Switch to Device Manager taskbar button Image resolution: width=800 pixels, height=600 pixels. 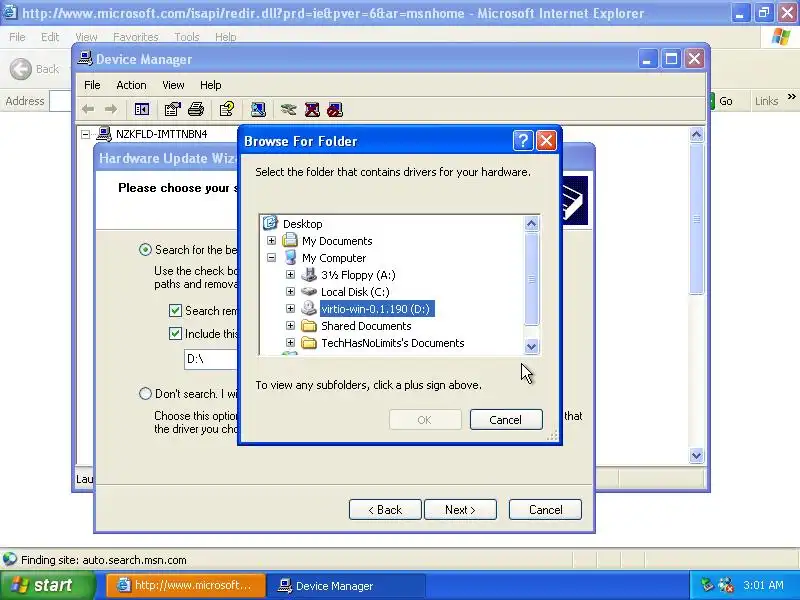(x=346, y=585)
